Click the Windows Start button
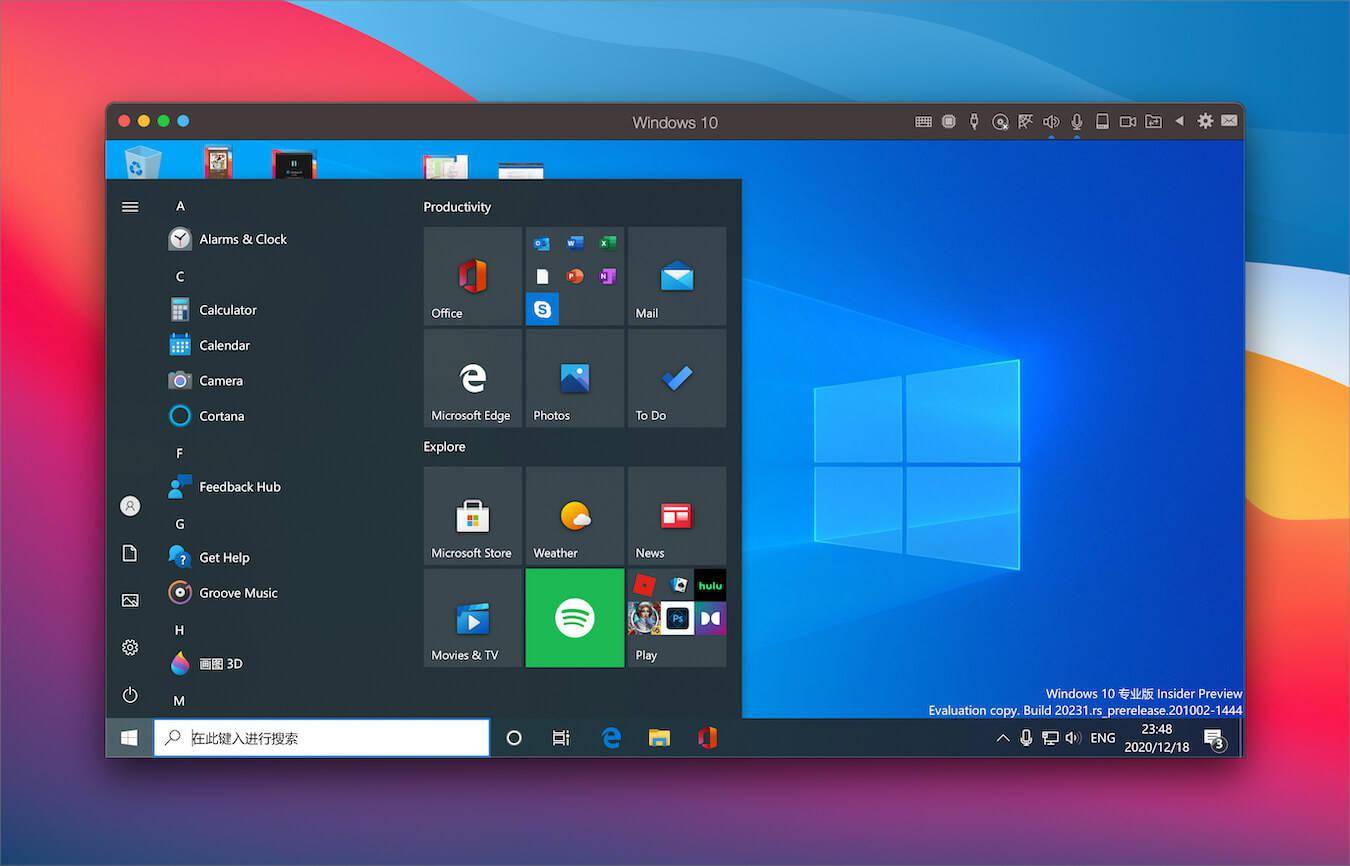This screenshot has height=866, width=1350. [x=129, y=738]
